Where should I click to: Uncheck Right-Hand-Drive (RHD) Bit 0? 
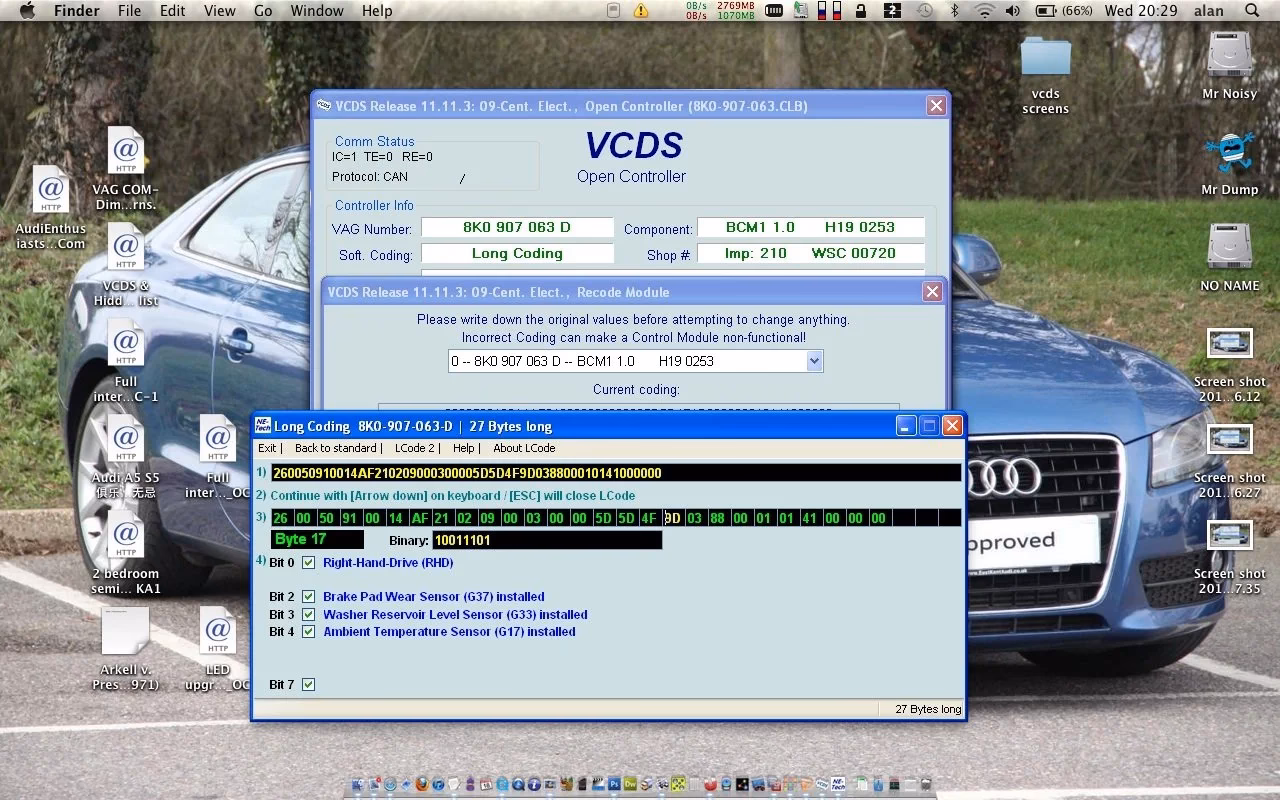tap(308, 563)
